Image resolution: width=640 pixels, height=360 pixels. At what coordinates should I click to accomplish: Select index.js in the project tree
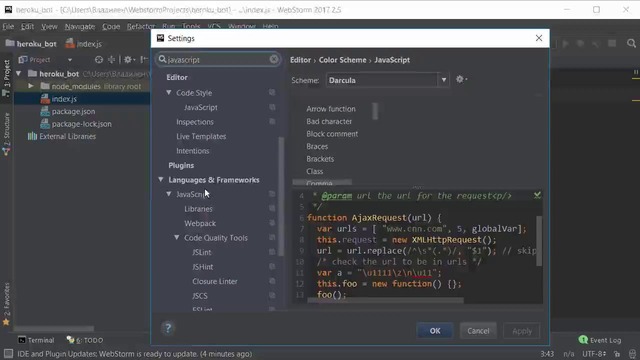pos(64,99)
